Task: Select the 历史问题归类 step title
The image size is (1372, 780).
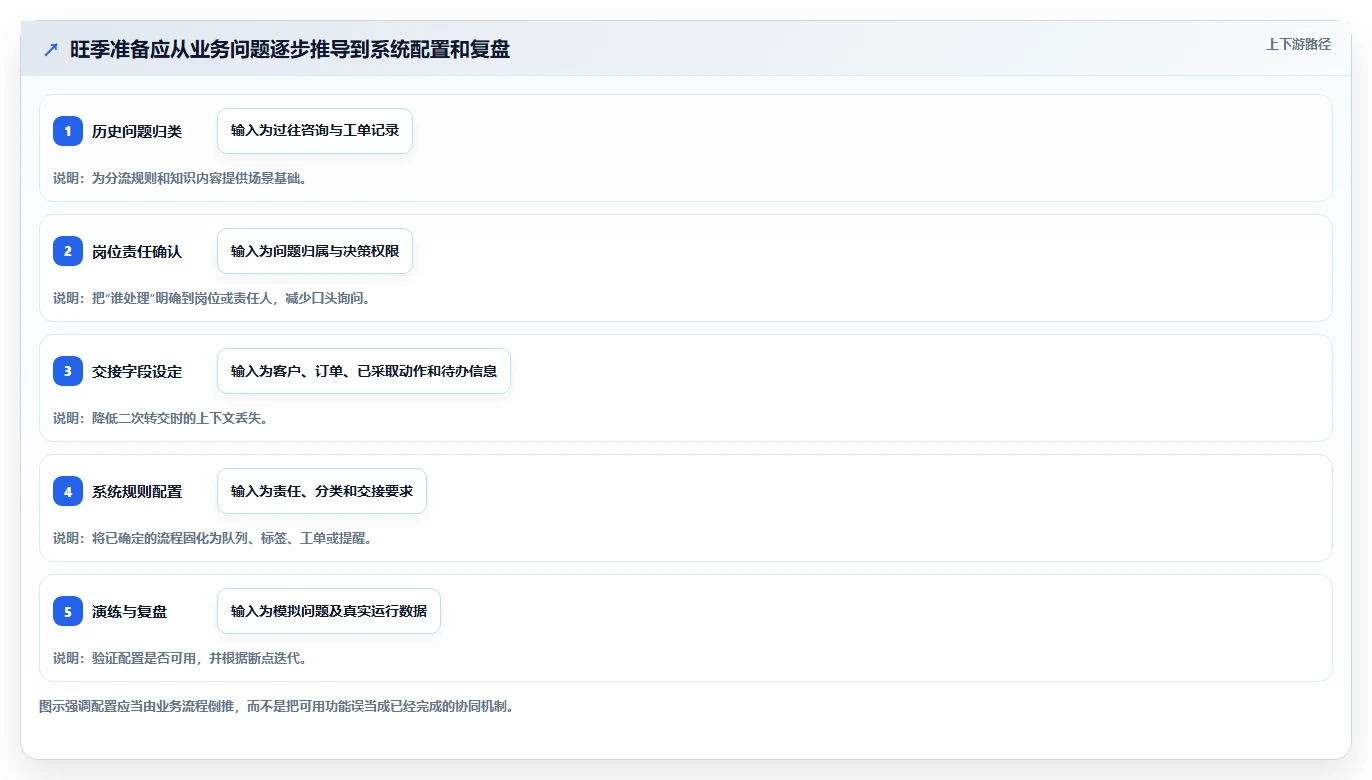Action: click(137, 131)
